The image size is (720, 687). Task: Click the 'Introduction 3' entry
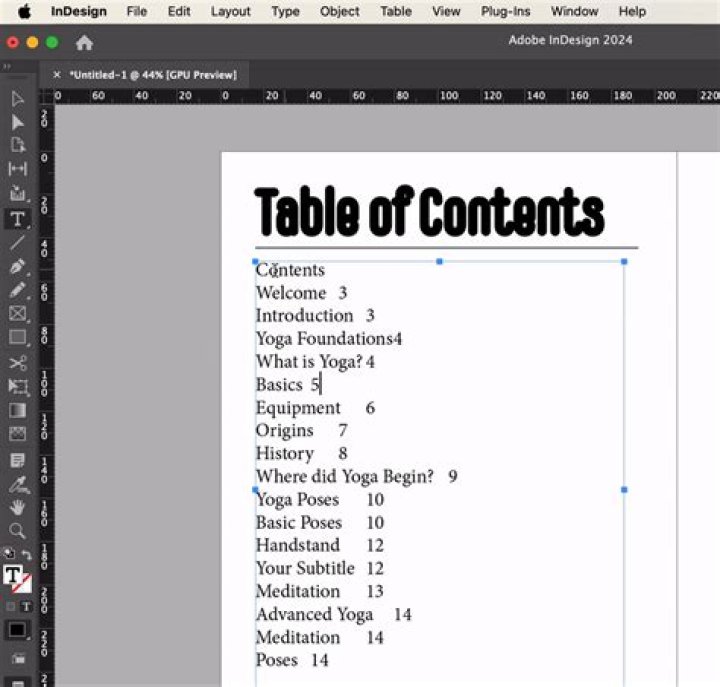click(315, 315)
